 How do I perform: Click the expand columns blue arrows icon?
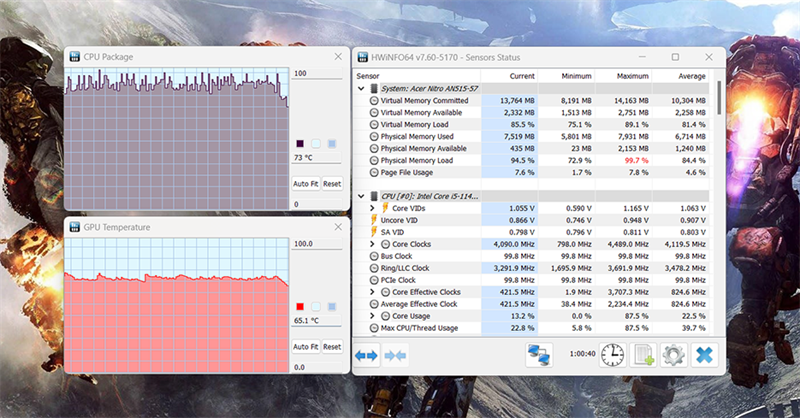pyautogui.click(x=366, y=356)
